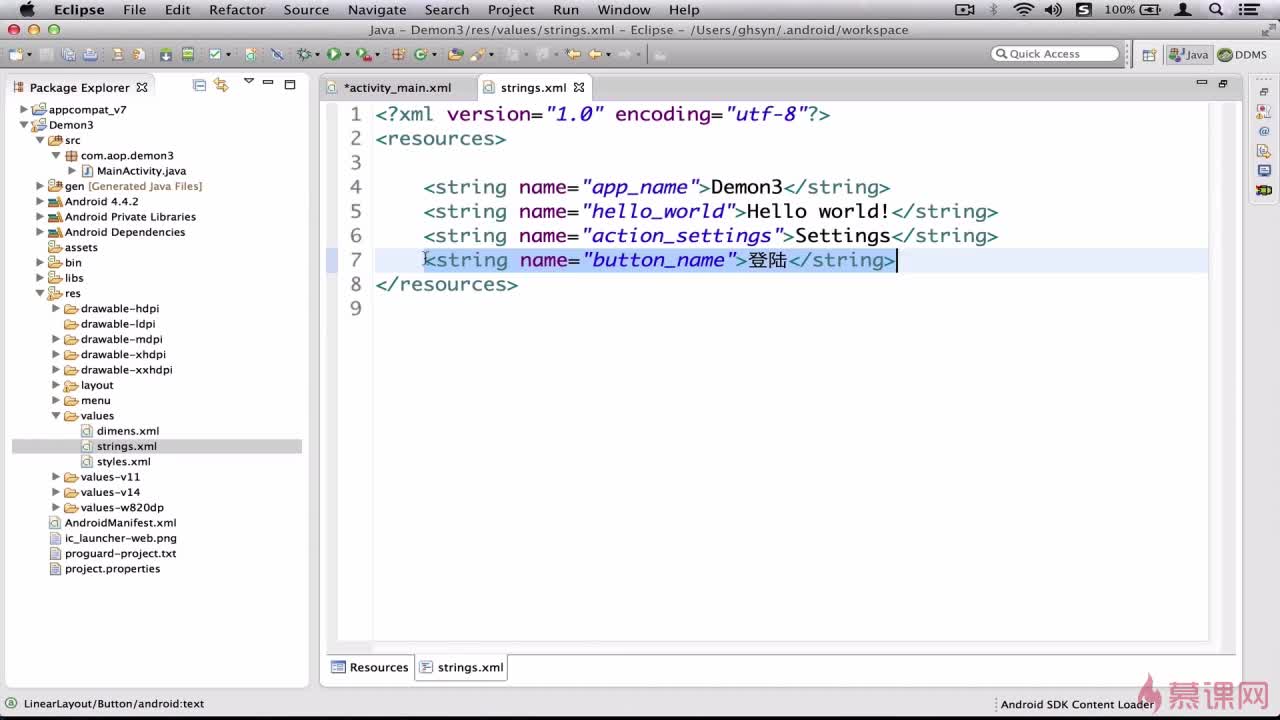The height and width of the screenshot is (720, 1280).
Task: Open the Refactor menu
Action: coord(237,9)
